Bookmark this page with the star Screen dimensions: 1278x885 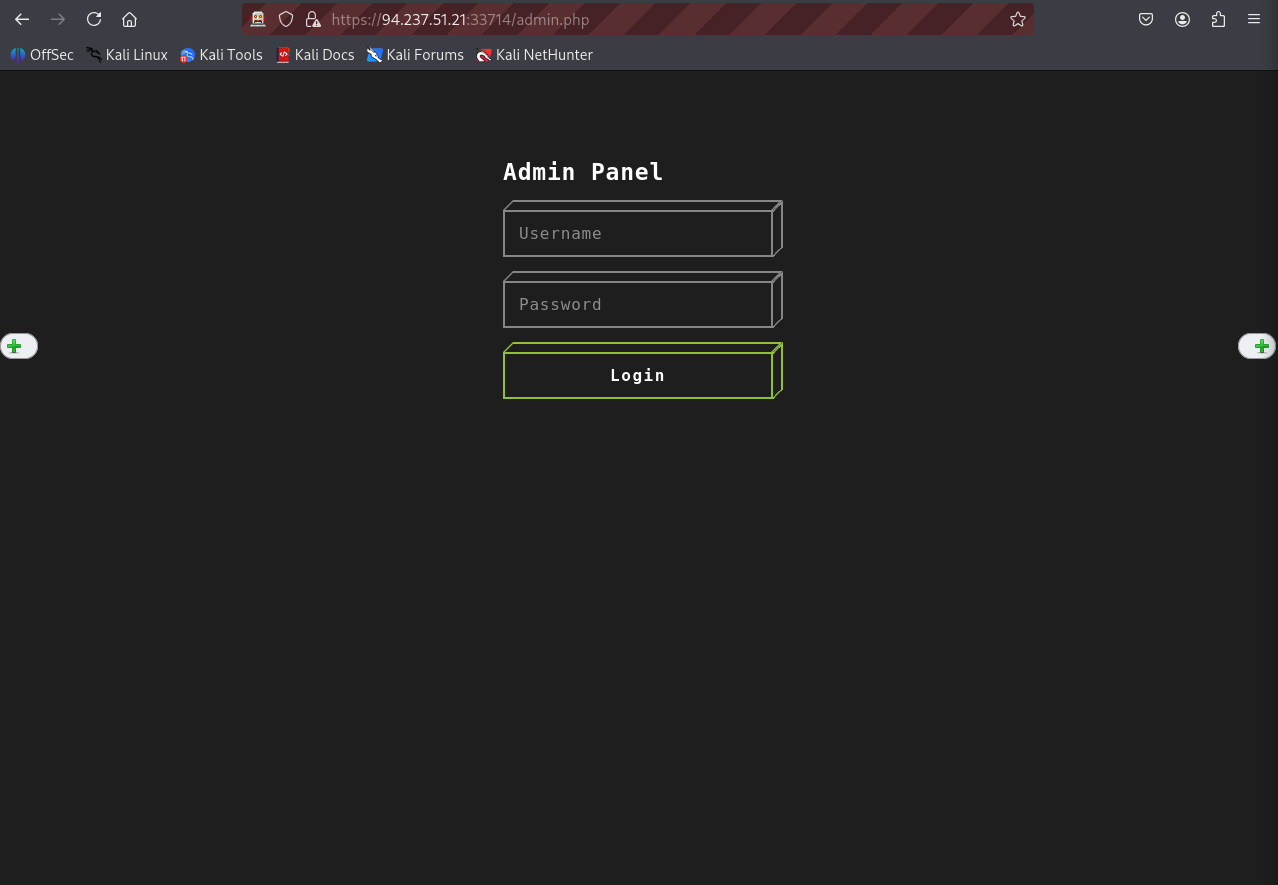[x=1018, y=19]
